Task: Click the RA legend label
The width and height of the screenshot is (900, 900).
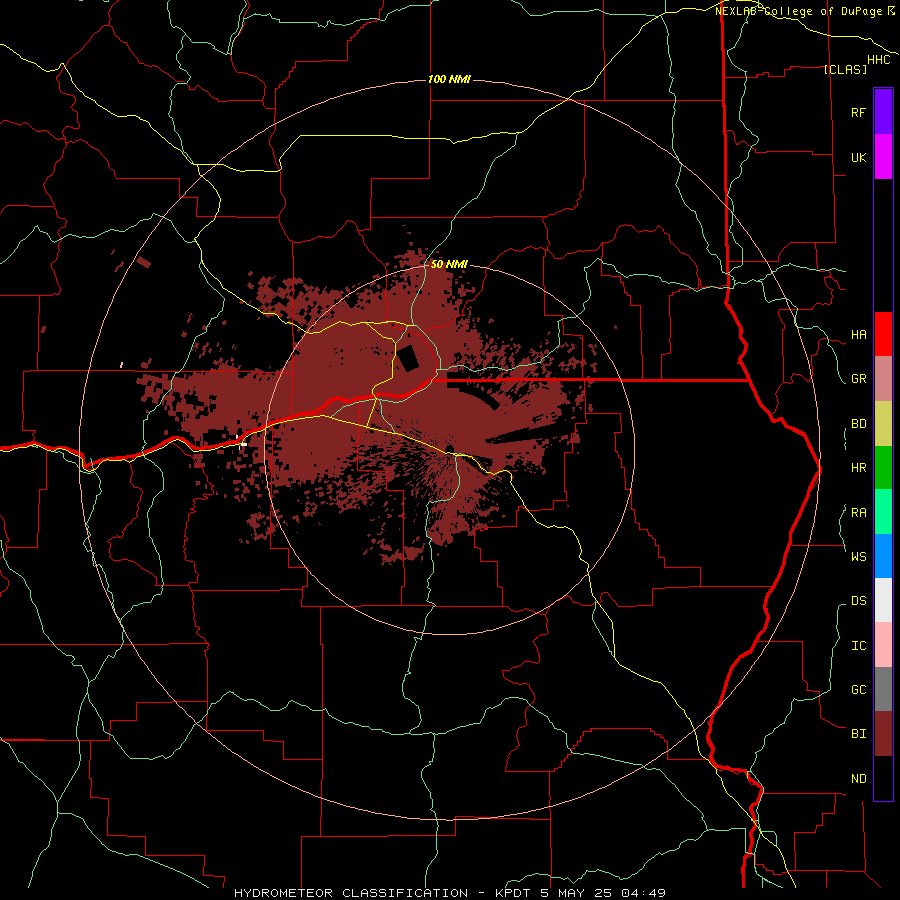Action: click(x=858, y=513)
